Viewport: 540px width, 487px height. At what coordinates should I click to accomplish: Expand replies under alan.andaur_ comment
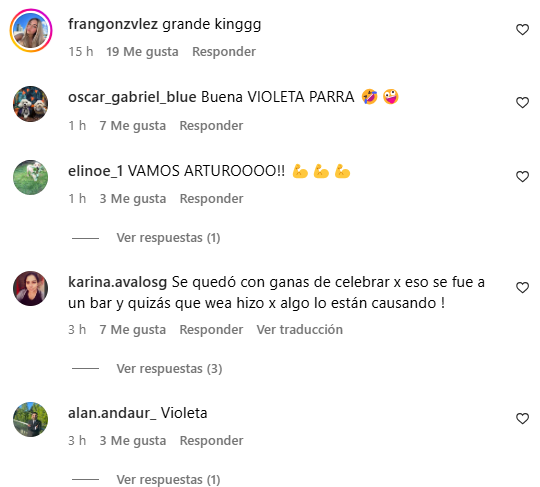click(168, 479)
